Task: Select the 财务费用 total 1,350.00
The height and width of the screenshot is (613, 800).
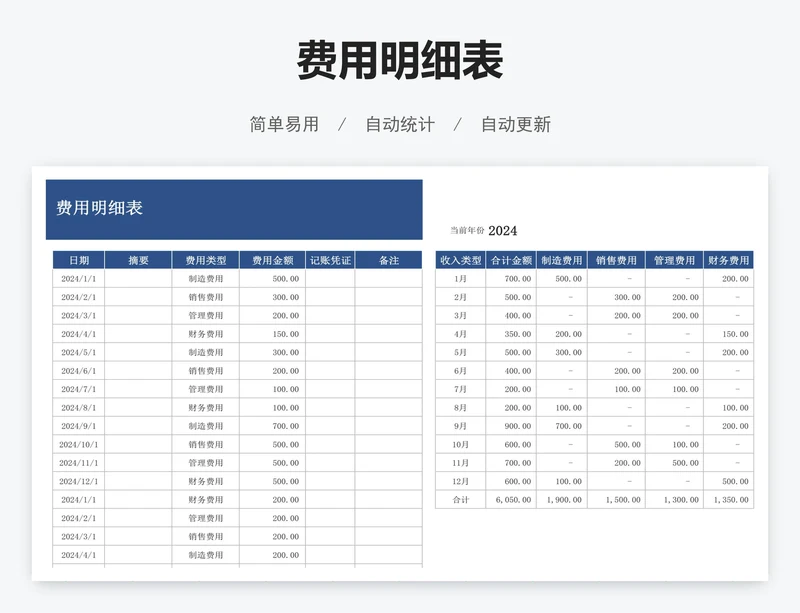Action: (x=731, y=500)
